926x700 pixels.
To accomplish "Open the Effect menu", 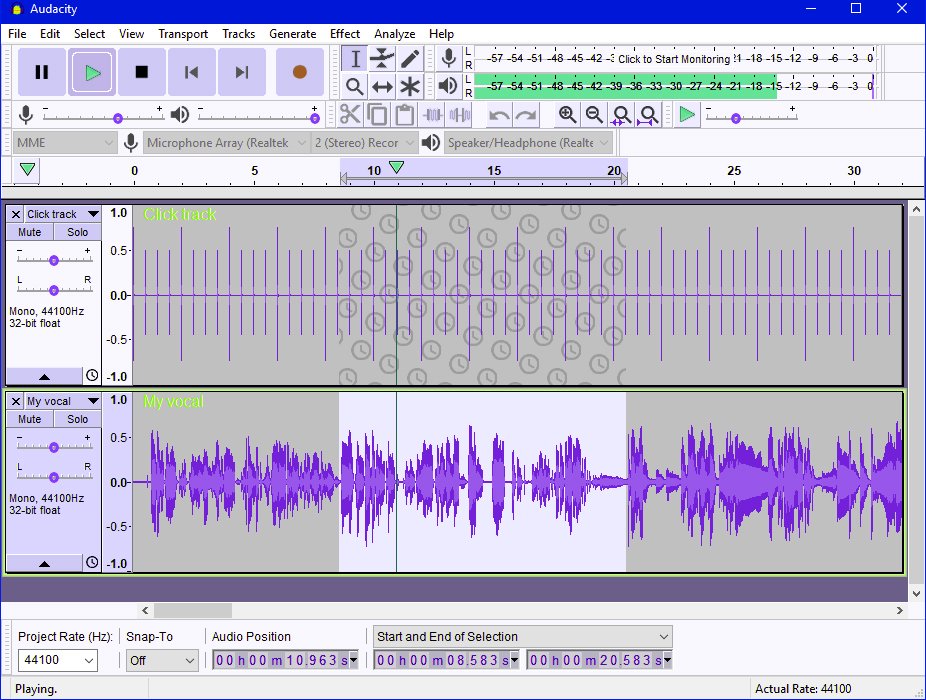I will click(x=345, y=34).
